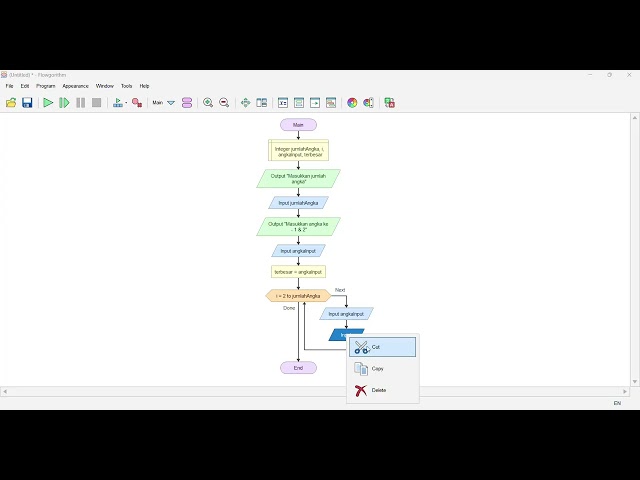Click the window layout panels icon

click(x=261, y=102)
